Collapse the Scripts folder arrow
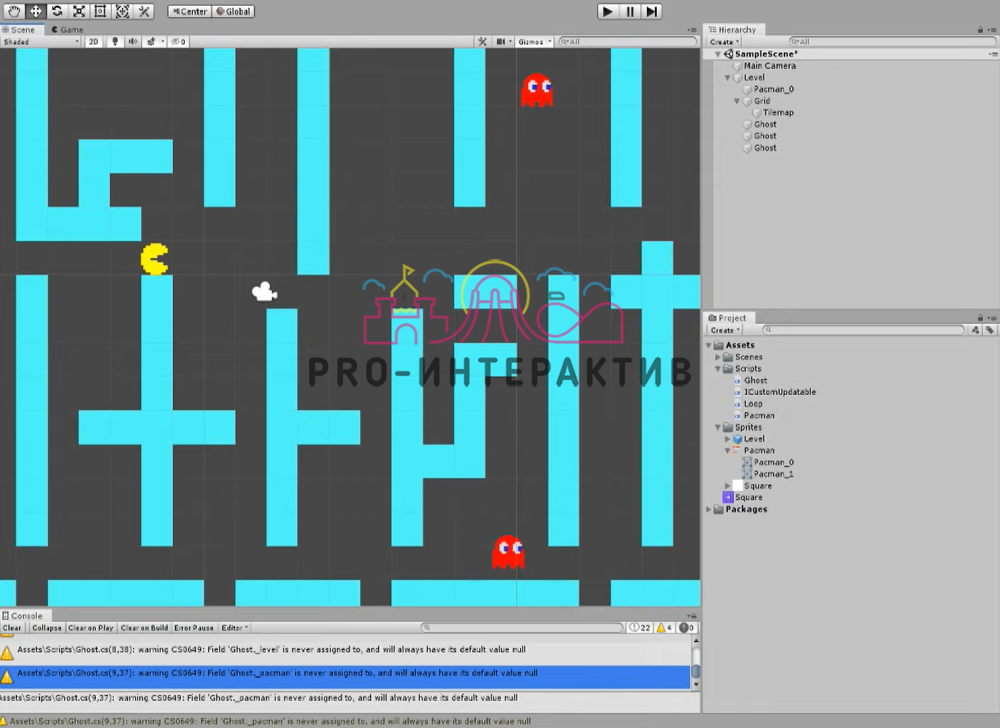The image size is (1000, 728). [717, 368]
